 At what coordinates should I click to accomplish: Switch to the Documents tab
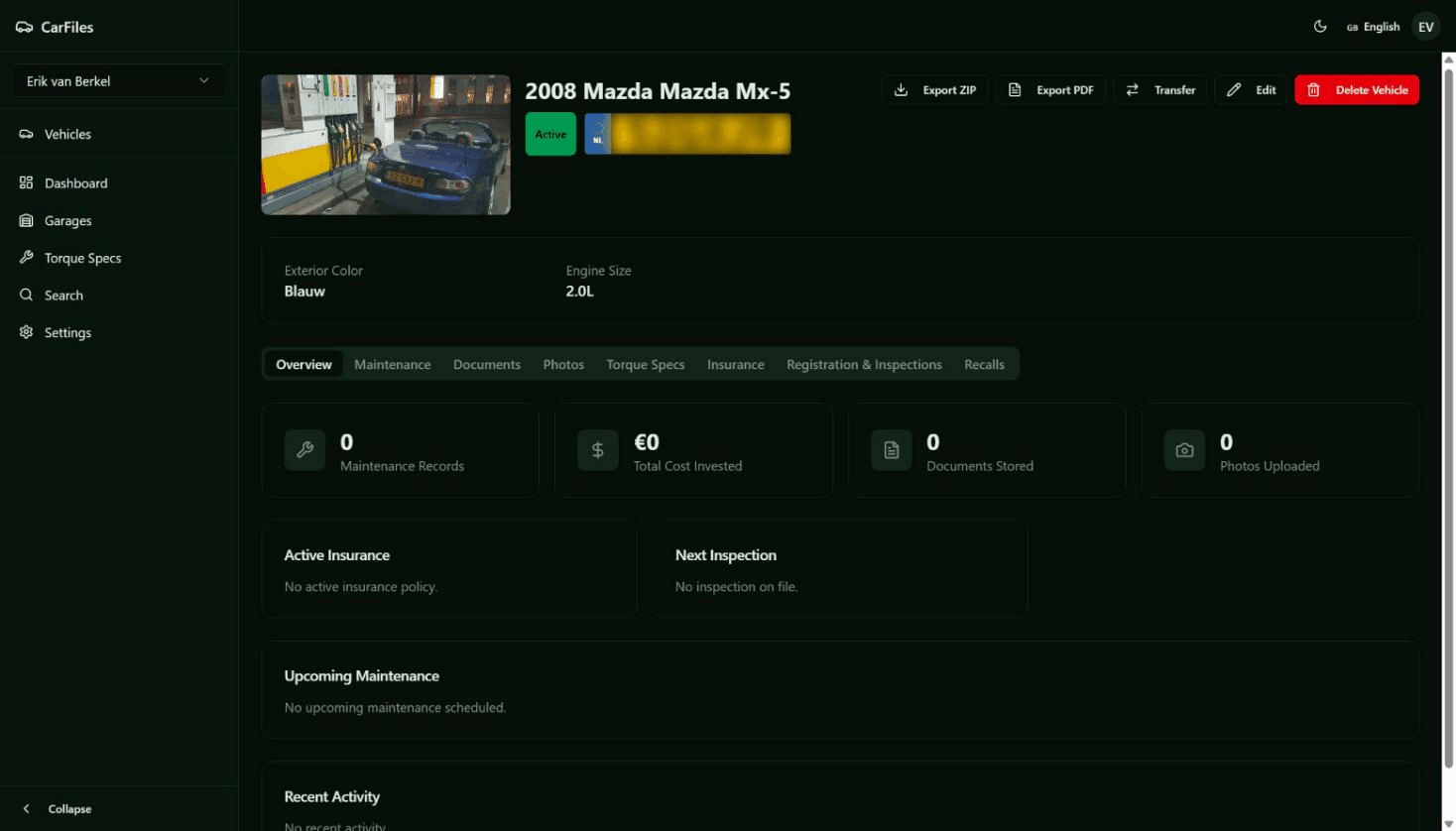(x=487, y=365)
